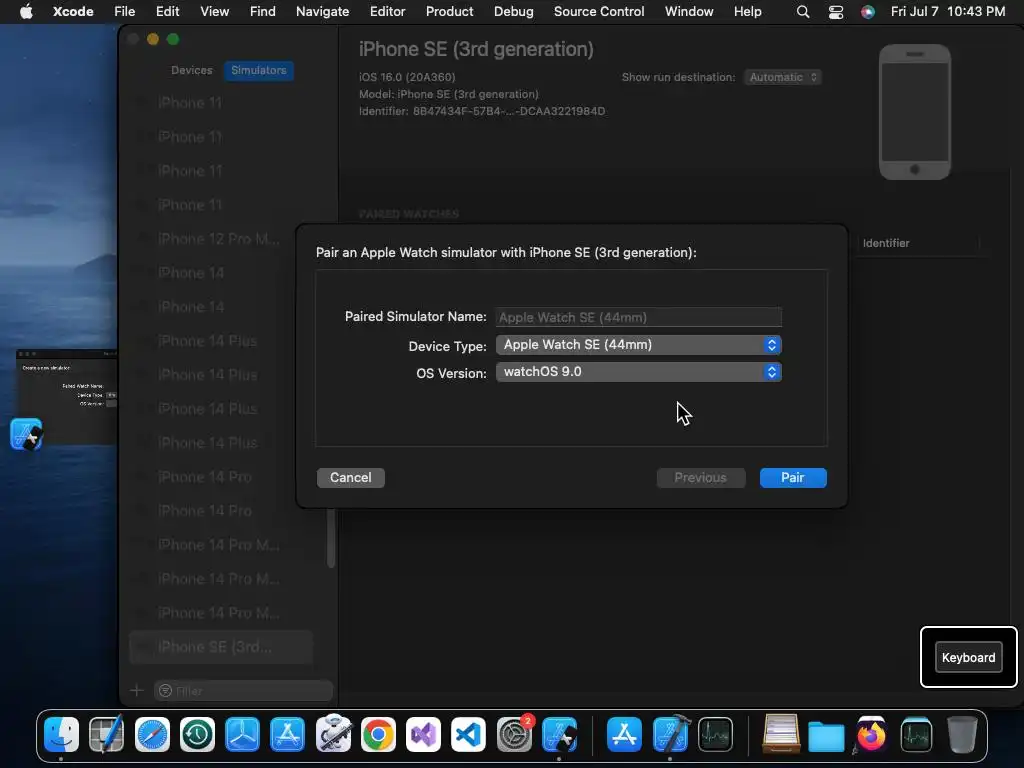Click Model: iPhone SE (3rd generation) text
The width and height of the screenshot is (1024, 768).
[x=449, y=94]
